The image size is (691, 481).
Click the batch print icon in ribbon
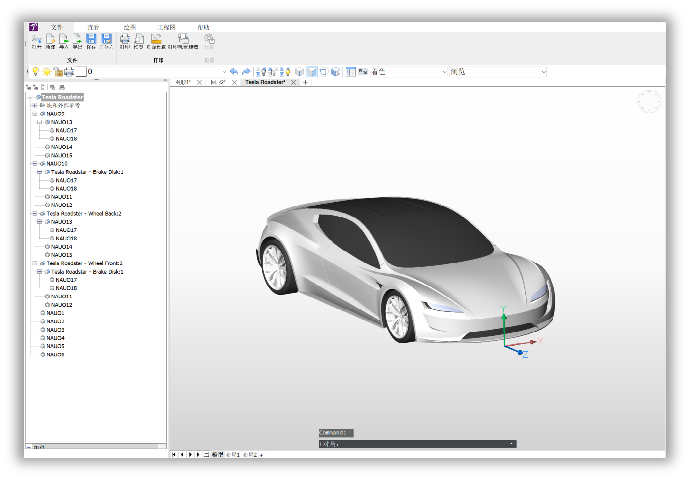coord(183,39)
